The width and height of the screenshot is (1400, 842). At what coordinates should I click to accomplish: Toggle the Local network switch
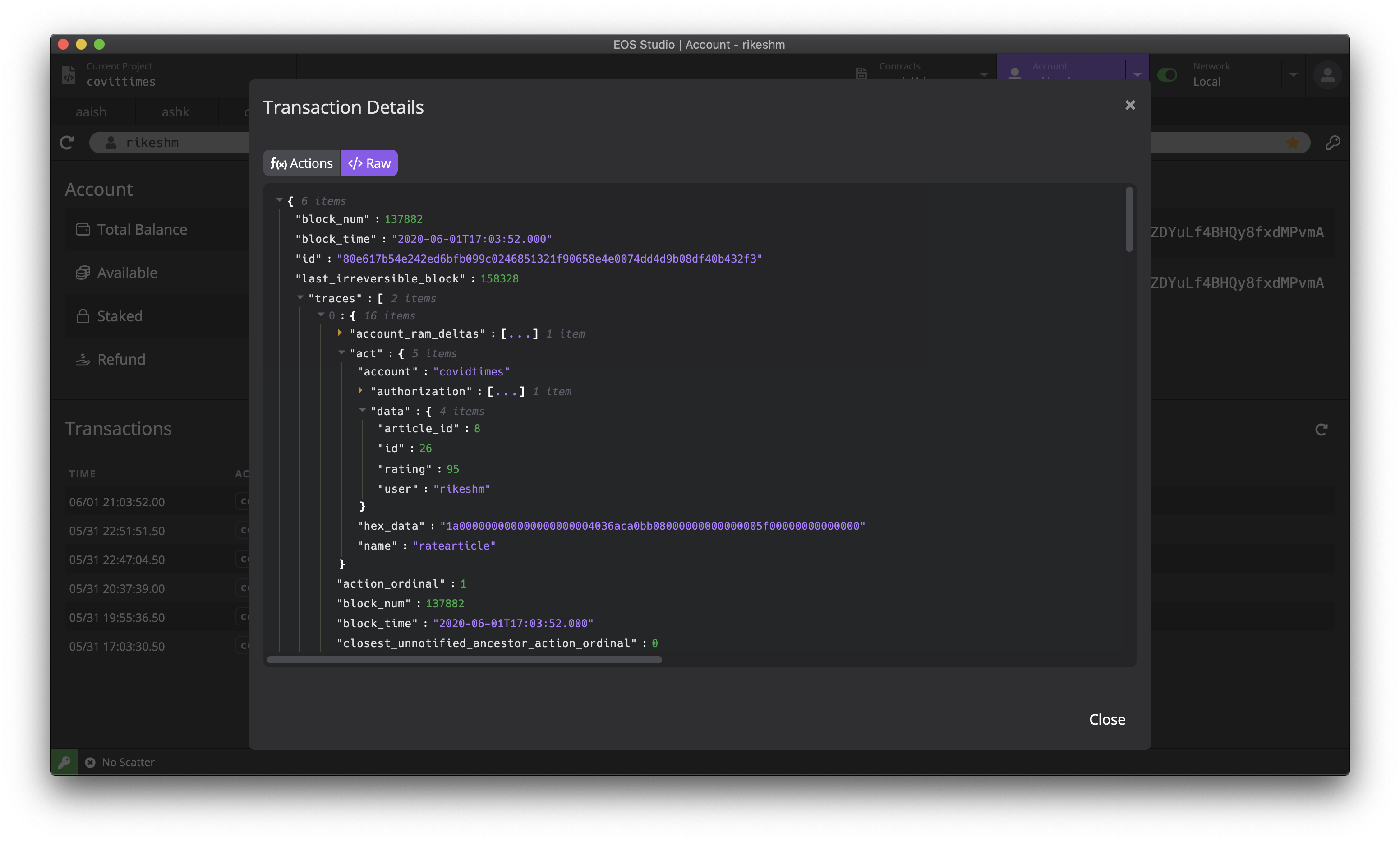pos(1167,75)
